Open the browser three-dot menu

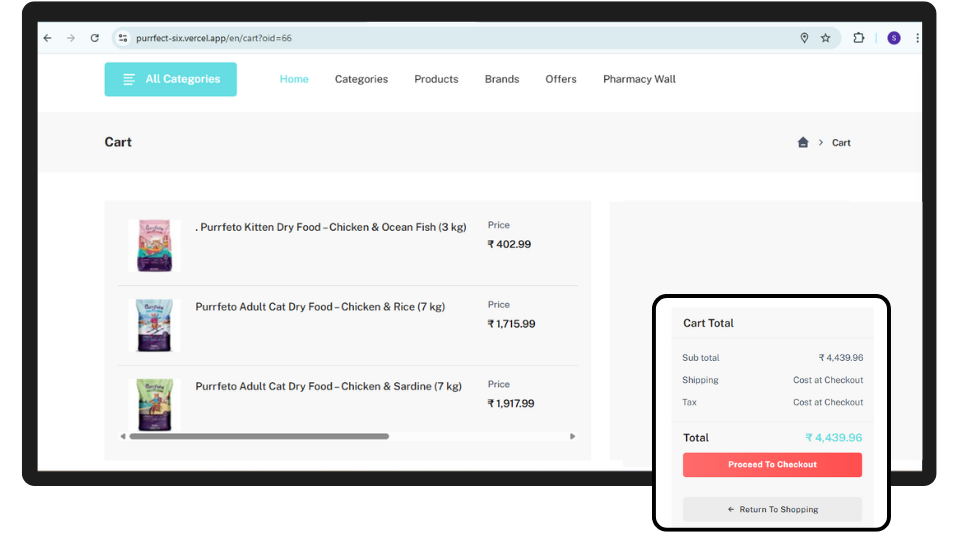(917, 38)
